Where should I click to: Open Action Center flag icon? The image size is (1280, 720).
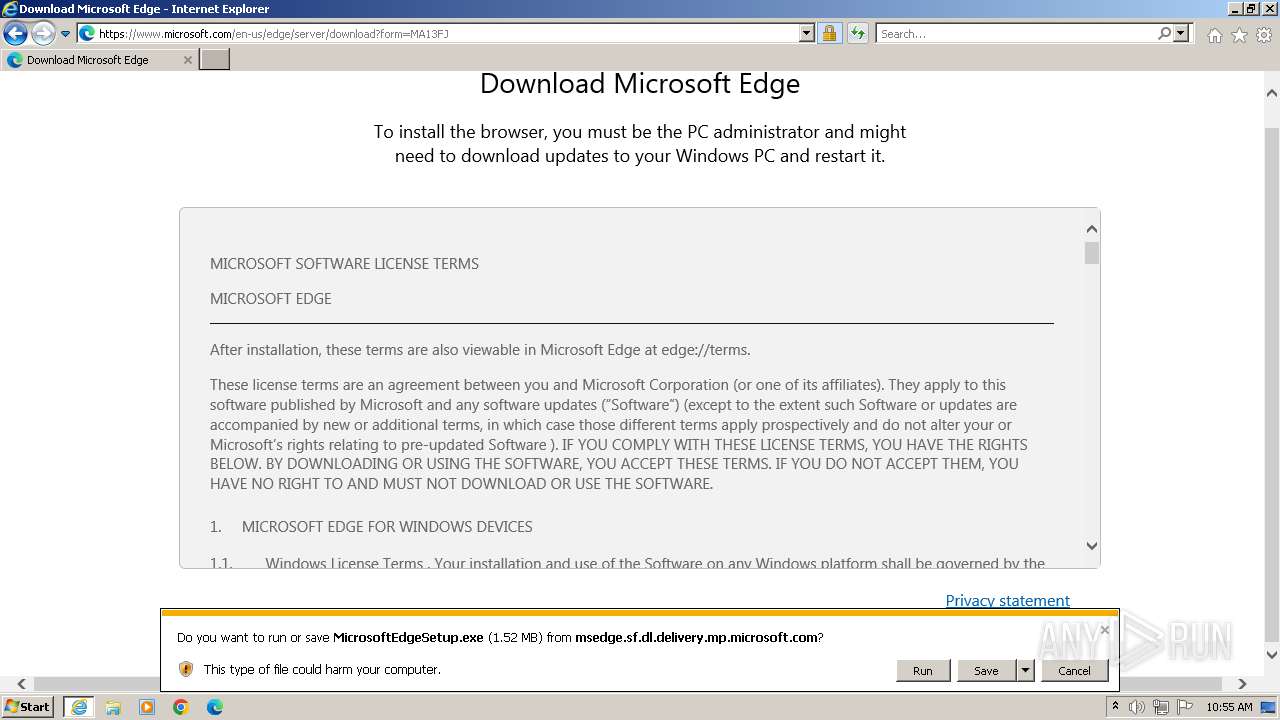pyautogui.click(x=1186, y=707)
